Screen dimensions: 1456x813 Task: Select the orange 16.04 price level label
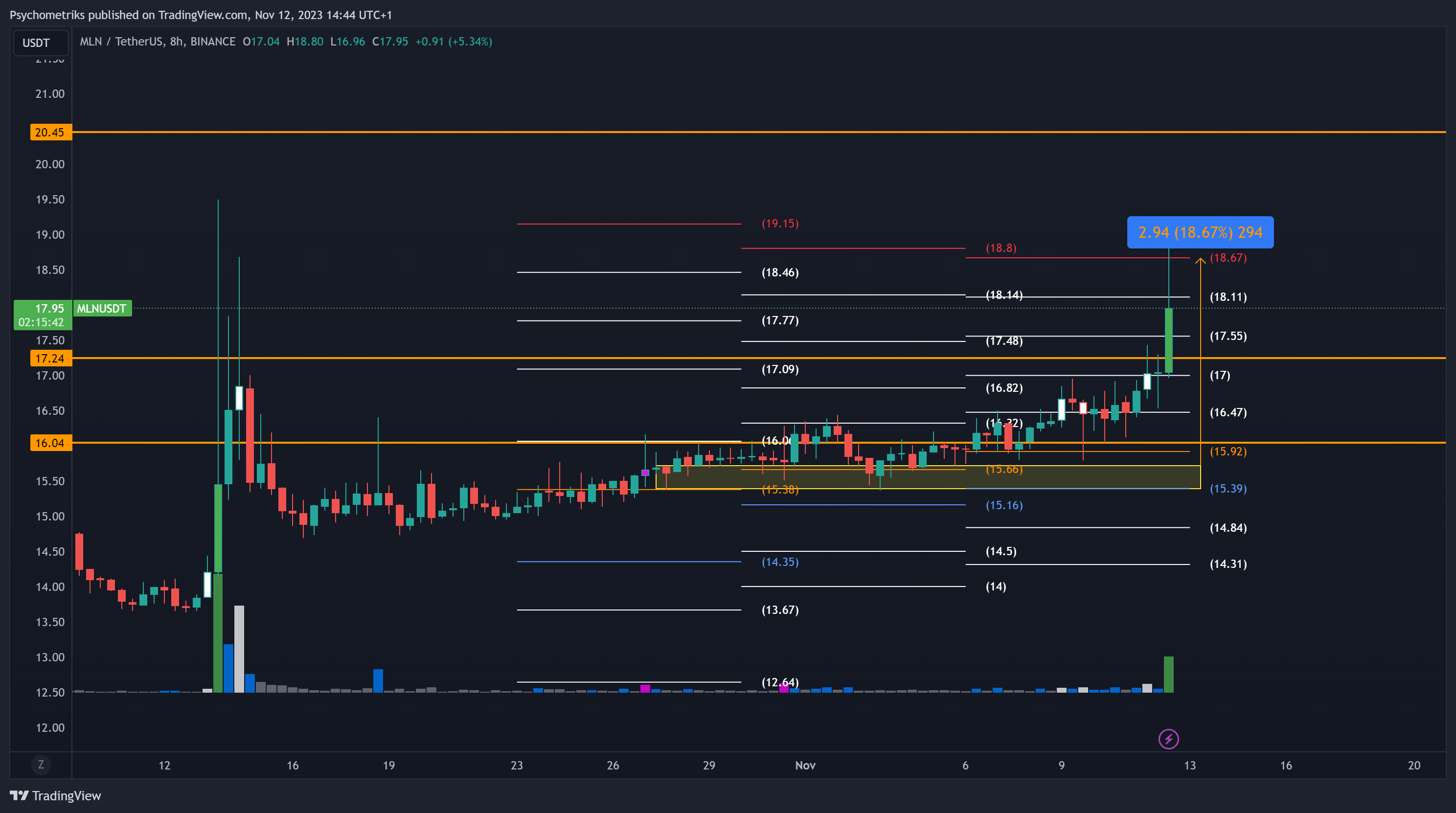pyautogui.click(x=50, y=442)
